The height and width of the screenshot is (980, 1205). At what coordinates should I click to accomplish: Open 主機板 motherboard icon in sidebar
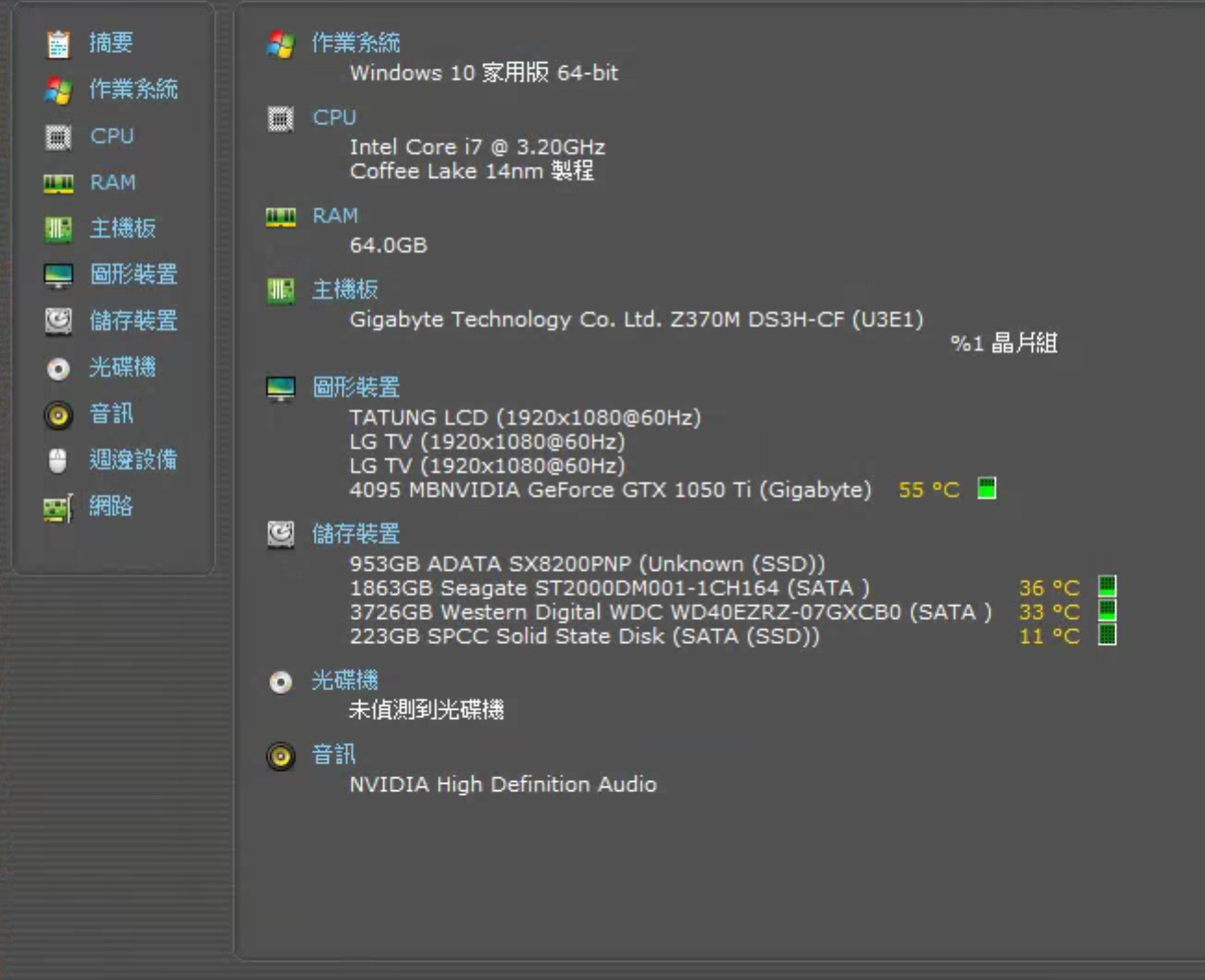pyautogui.click(x=58, y=229)
